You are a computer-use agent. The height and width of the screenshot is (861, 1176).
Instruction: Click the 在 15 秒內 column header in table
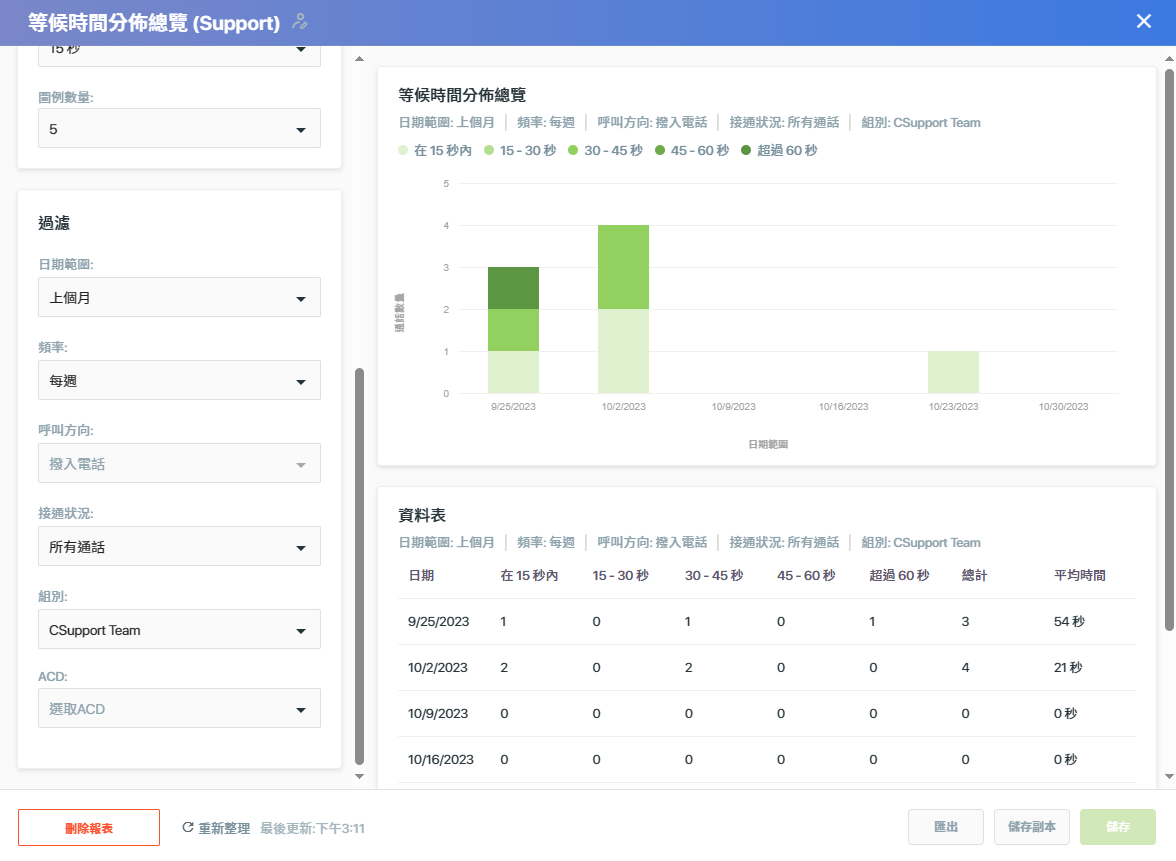tap(530, 575)
